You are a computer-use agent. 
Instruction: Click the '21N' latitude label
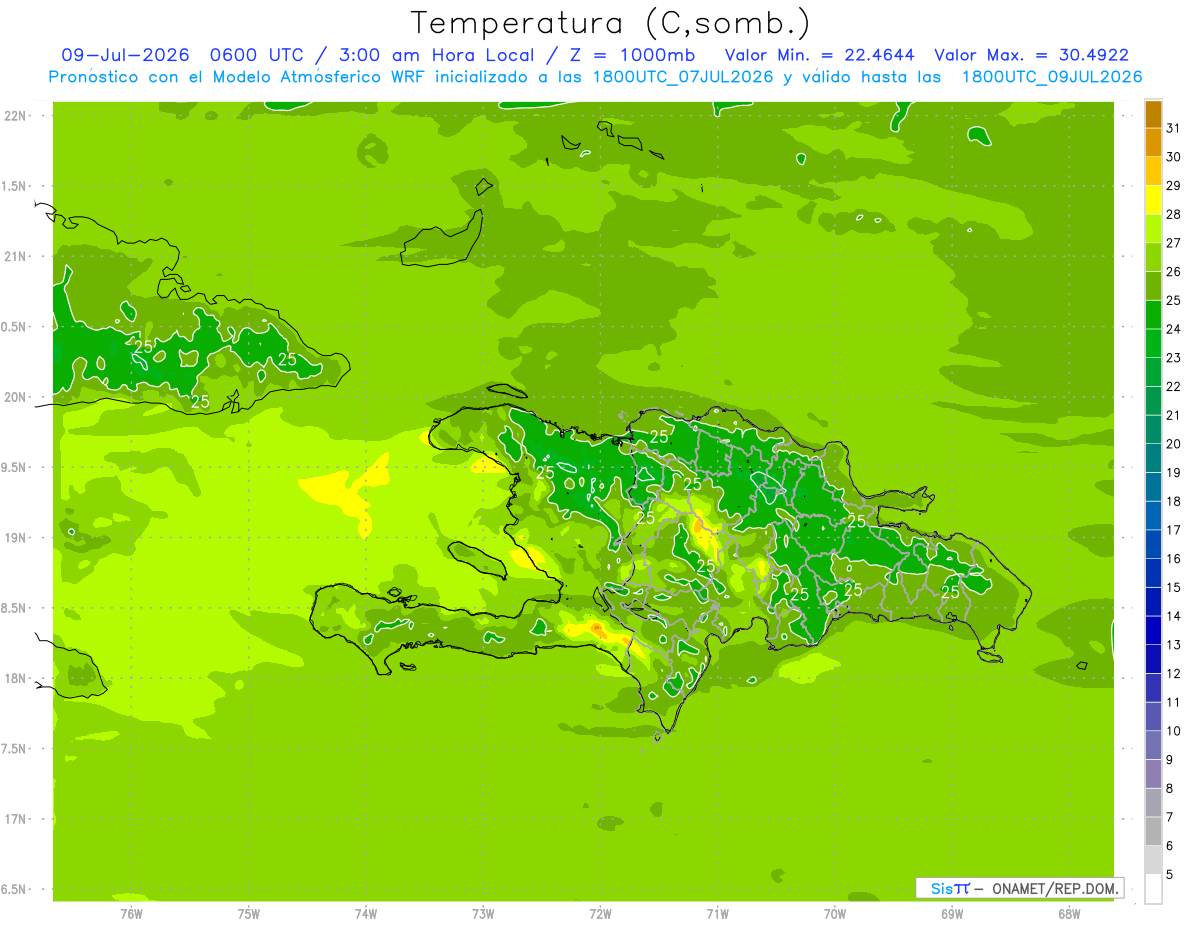coord(14,256)
